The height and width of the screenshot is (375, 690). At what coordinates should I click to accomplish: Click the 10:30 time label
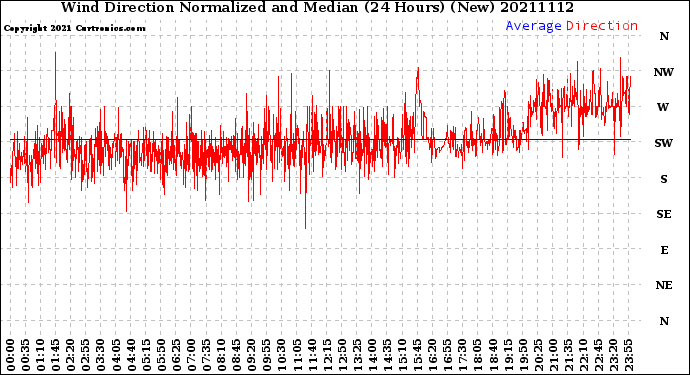tap(282, 355)
